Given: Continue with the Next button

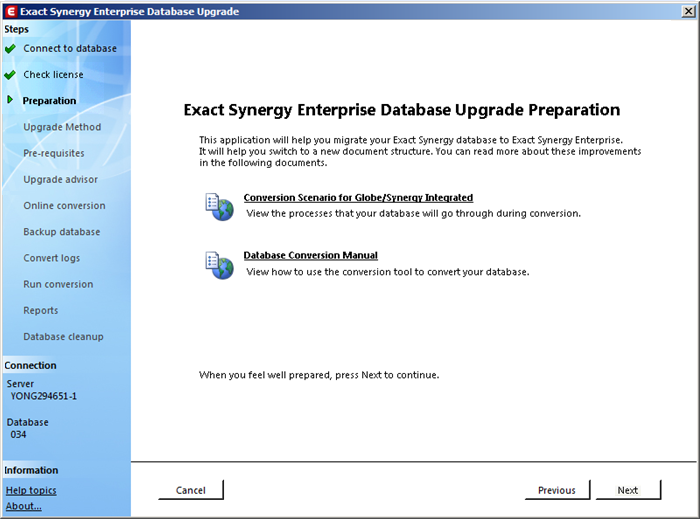Looking at the screenshot, I should pyautogui.click(x=628, y=490).
